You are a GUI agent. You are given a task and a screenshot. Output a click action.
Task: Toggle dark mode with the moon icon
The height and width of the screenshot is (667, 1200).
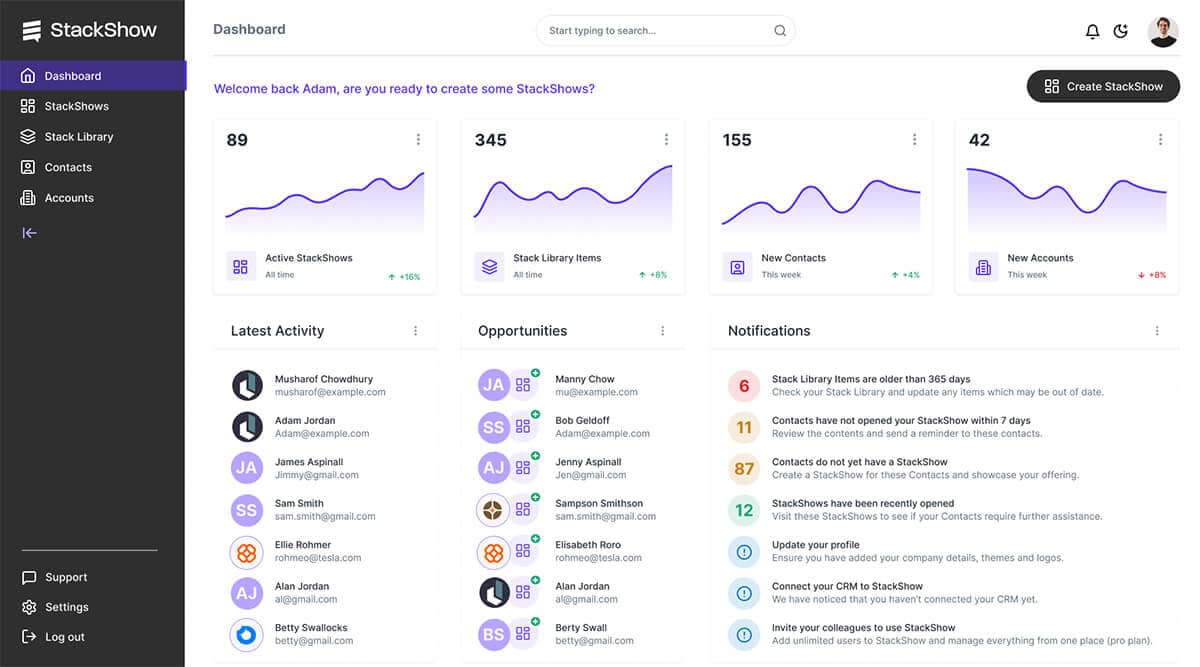[1121, 30]
